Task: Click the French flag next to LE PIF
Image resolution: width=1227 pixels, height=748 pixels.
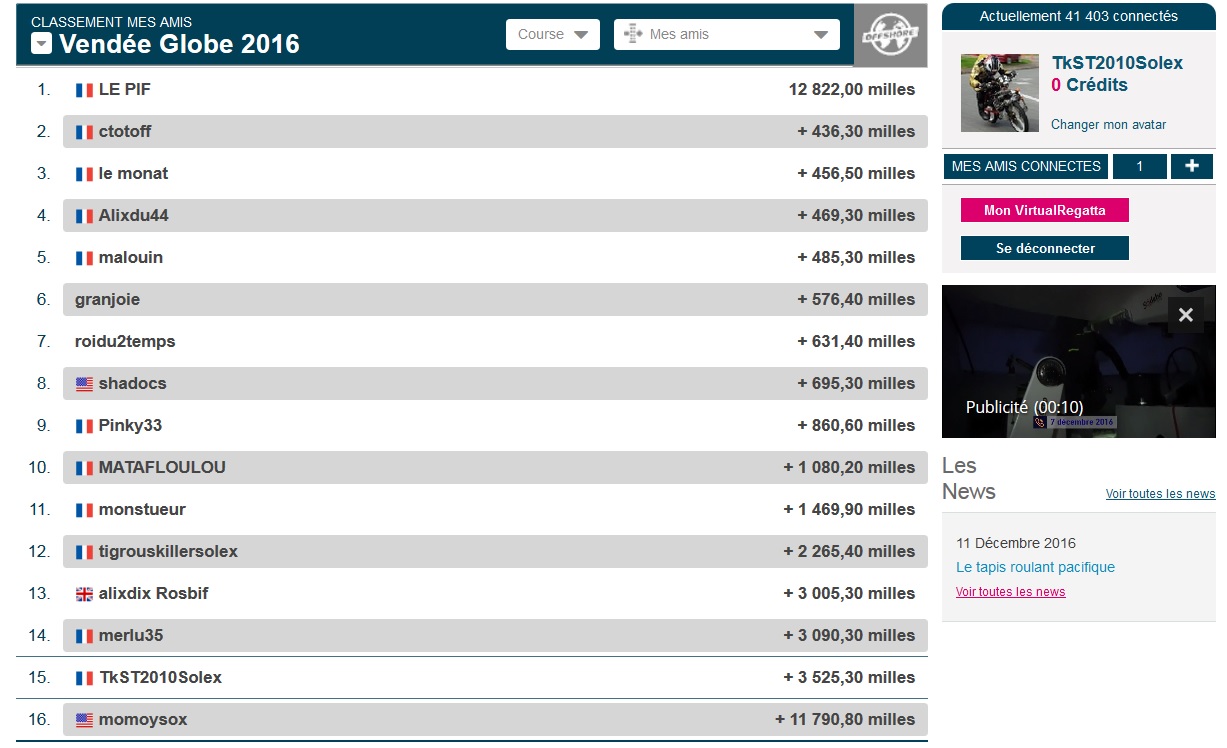Action: [84, 90]
